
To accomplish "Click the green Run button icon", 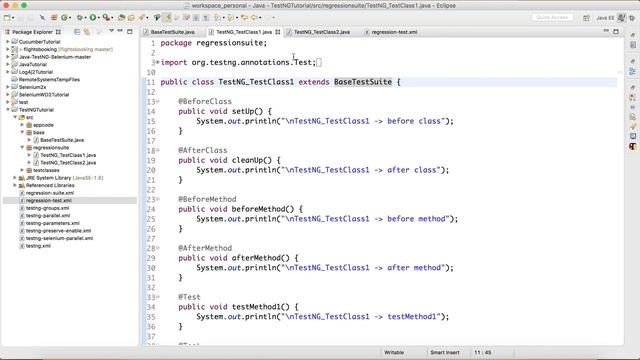I will [x=93, y=18].
